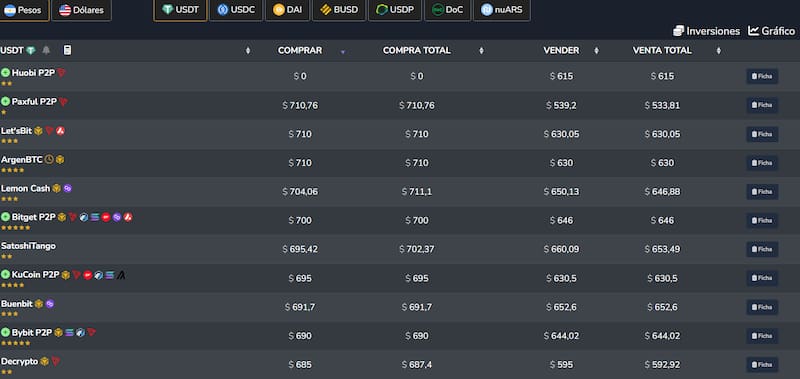
Task: Click the Tether logo beside USDT header
Action: tap(31, 50)
